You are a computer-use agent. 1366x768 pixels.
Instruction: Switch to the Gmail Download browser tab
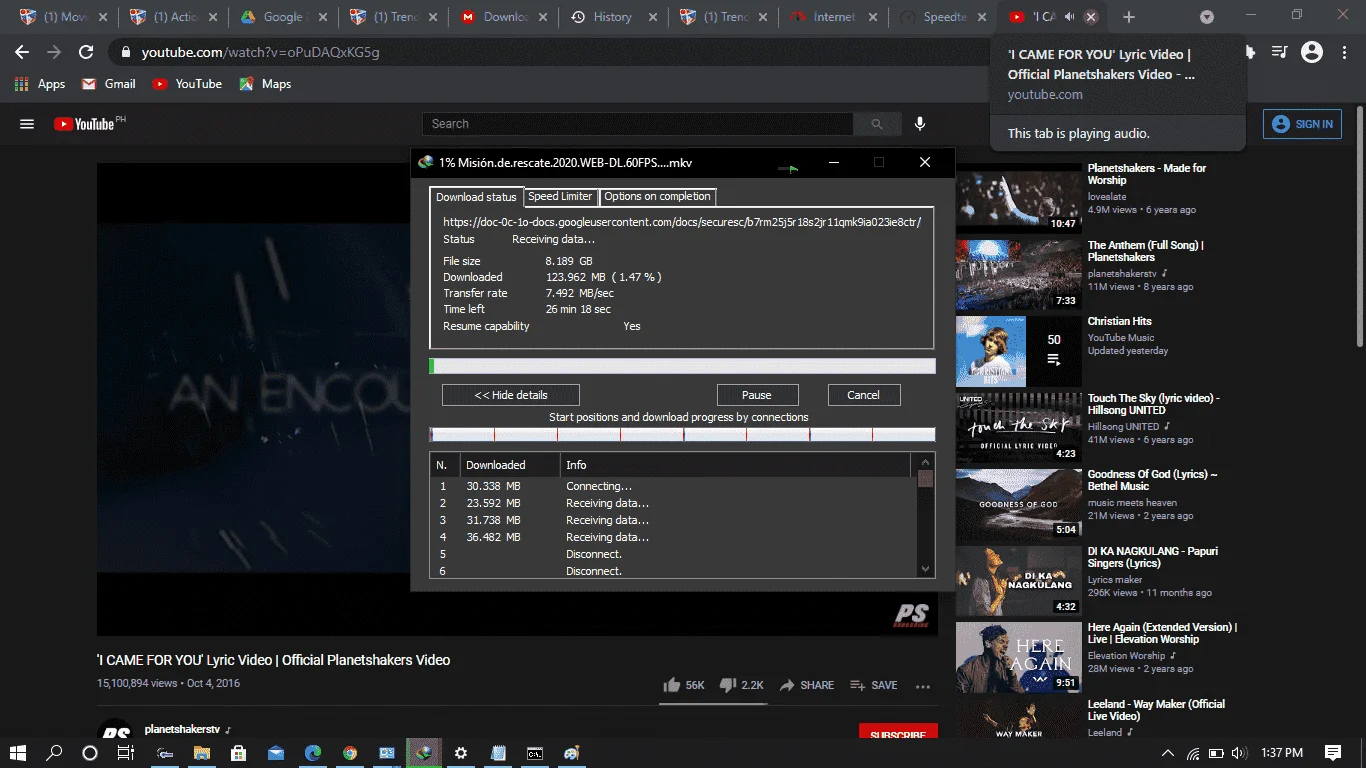click(502, 17)
